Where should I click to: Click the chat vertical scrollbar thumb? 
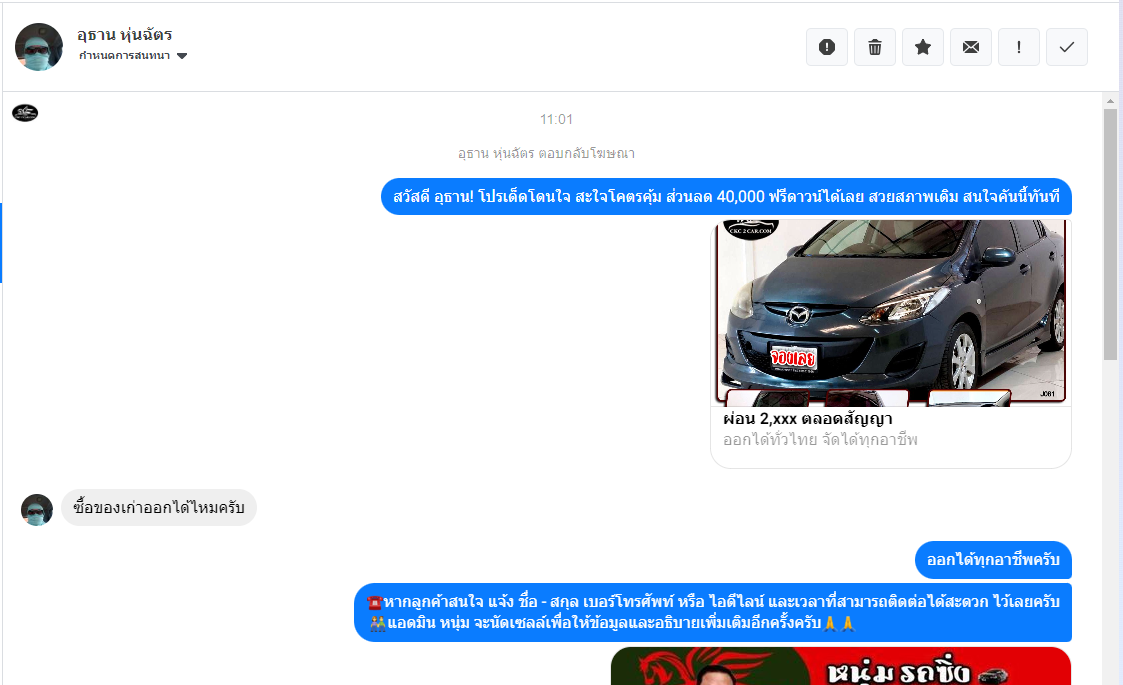(x=1110, y=234)
